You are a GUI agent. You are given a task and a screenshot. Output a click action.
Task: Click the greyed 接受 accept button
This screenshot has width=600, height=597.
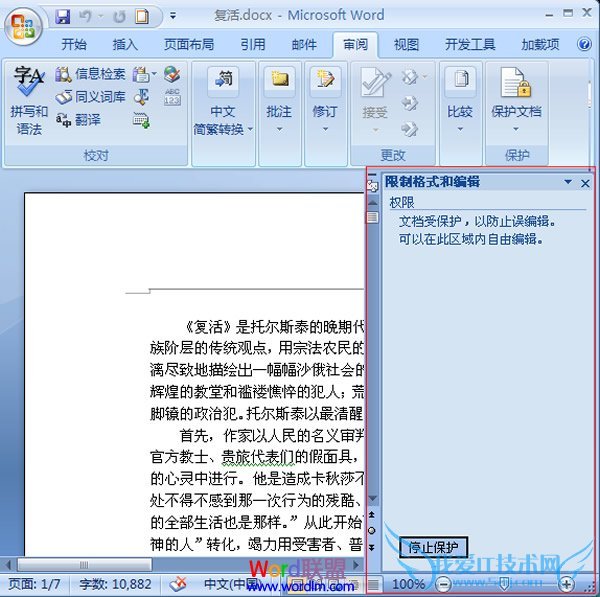[375, 100]
